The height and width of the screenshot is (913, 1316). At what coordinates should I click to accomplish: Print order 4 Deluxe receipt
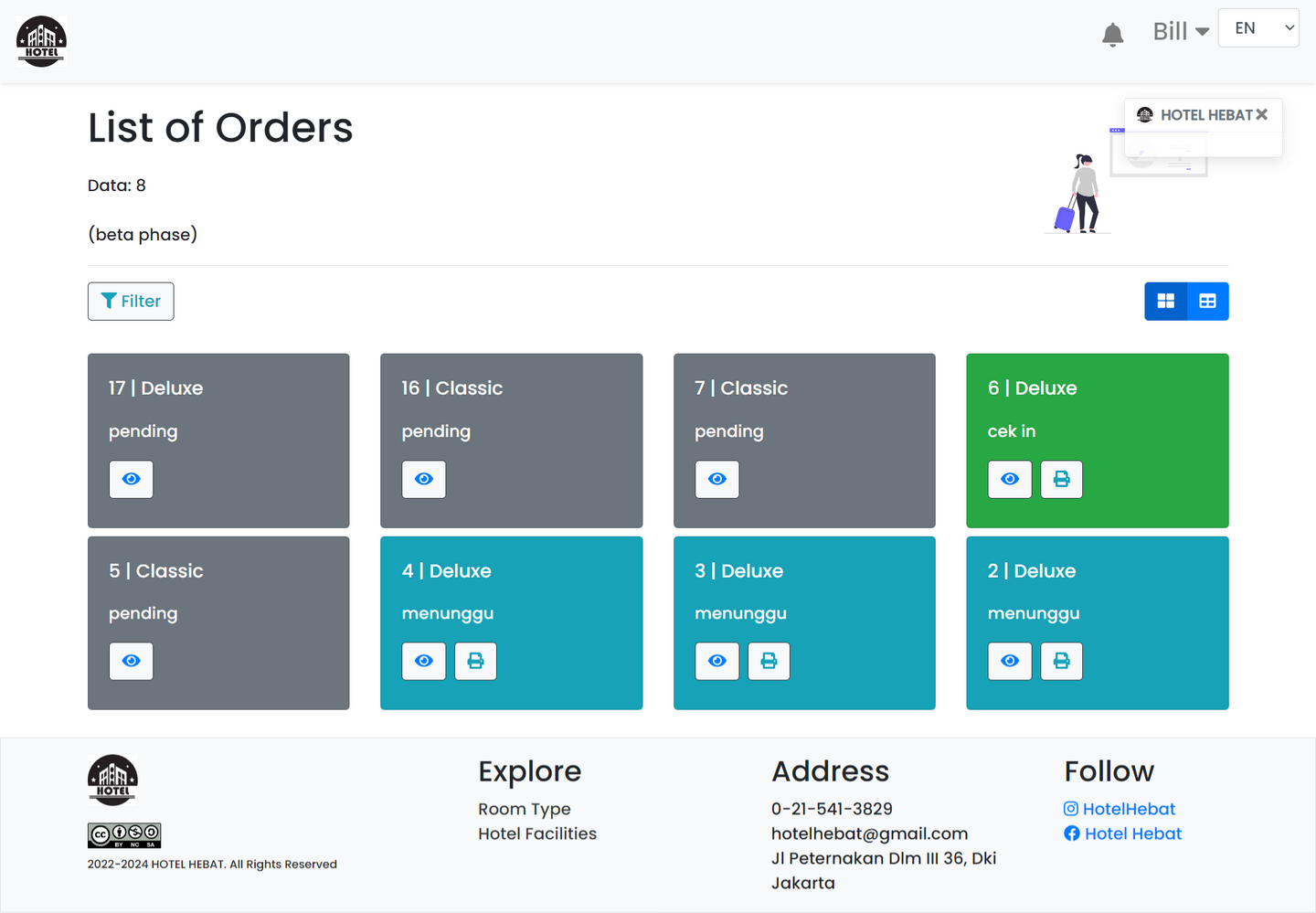click(475, 661)
